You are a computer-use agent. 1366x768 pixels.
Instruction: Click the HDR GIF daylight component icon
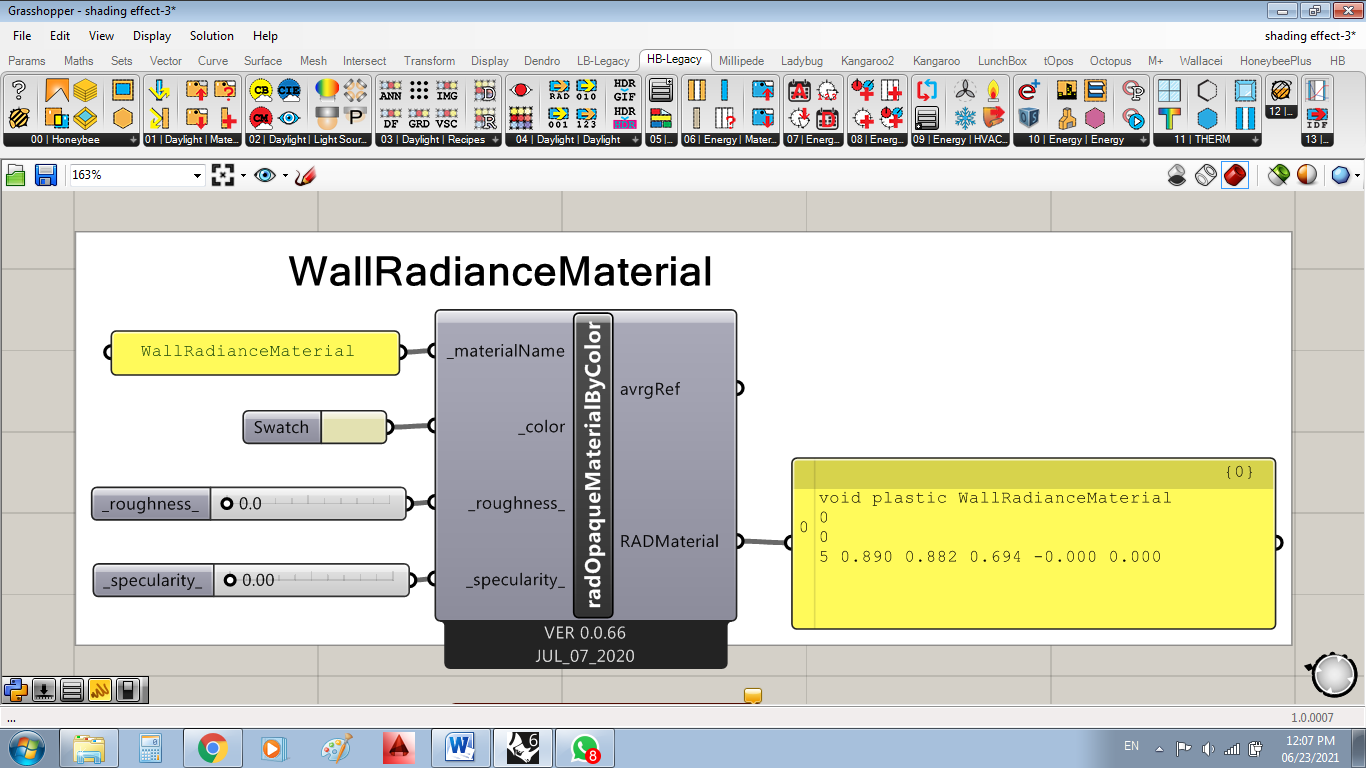pos(624,90)
